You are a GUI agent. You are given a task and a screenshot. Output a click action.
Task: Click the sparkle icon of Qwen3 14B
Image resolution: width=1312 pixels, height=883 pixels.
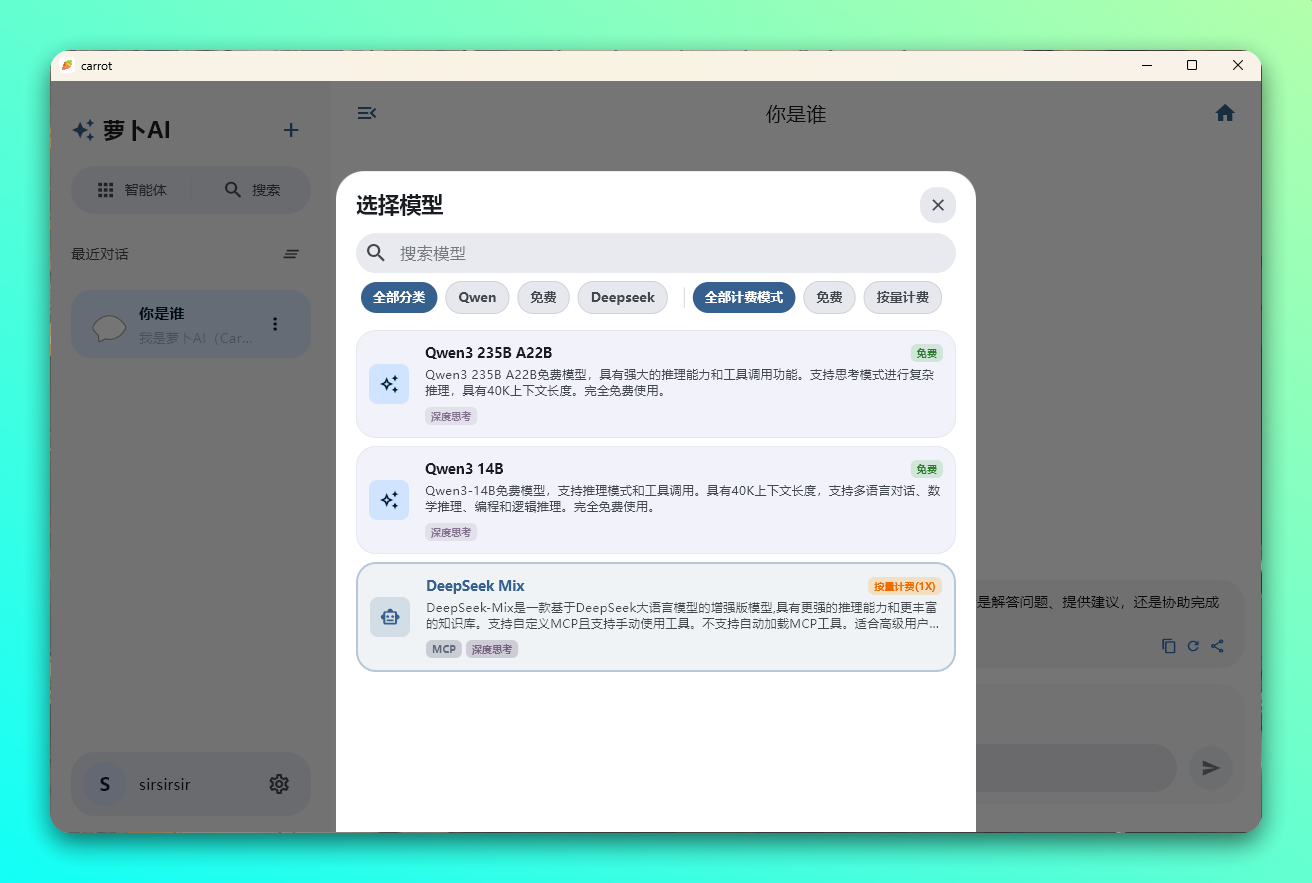point(389,500)
